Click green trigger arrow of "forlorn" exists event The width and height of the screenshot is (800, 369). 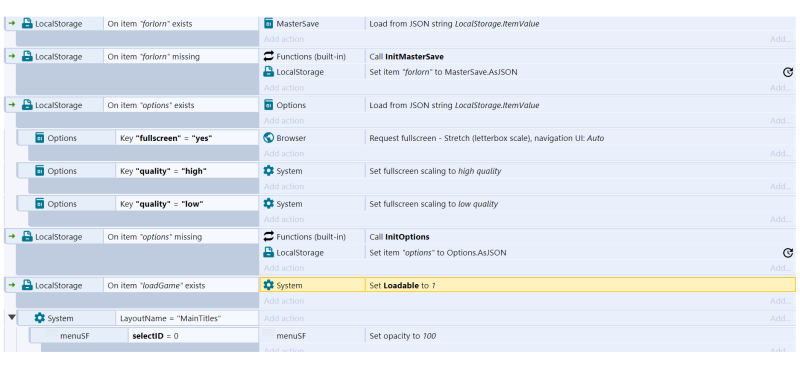(x=12, y=23)
